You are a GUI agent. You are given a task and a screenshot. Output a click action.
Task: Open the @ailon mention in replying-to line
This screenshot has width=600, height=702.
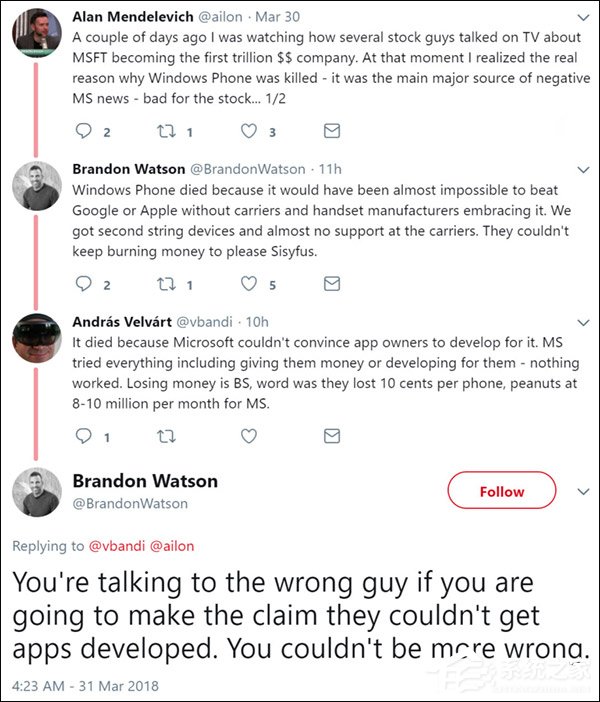click(172, 546)
